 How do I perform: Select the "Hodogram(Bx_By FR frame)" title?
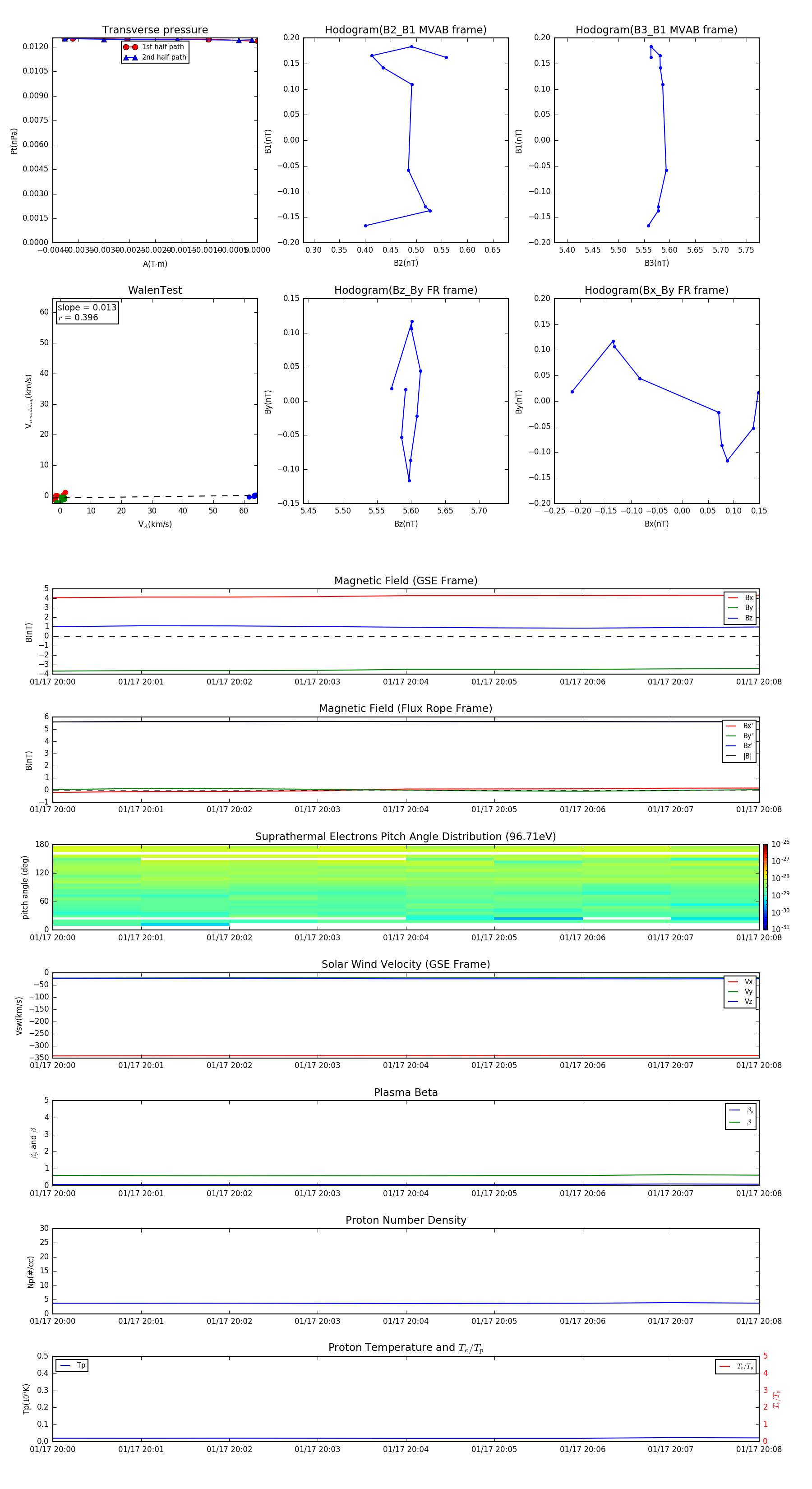[x=656, y=290]
